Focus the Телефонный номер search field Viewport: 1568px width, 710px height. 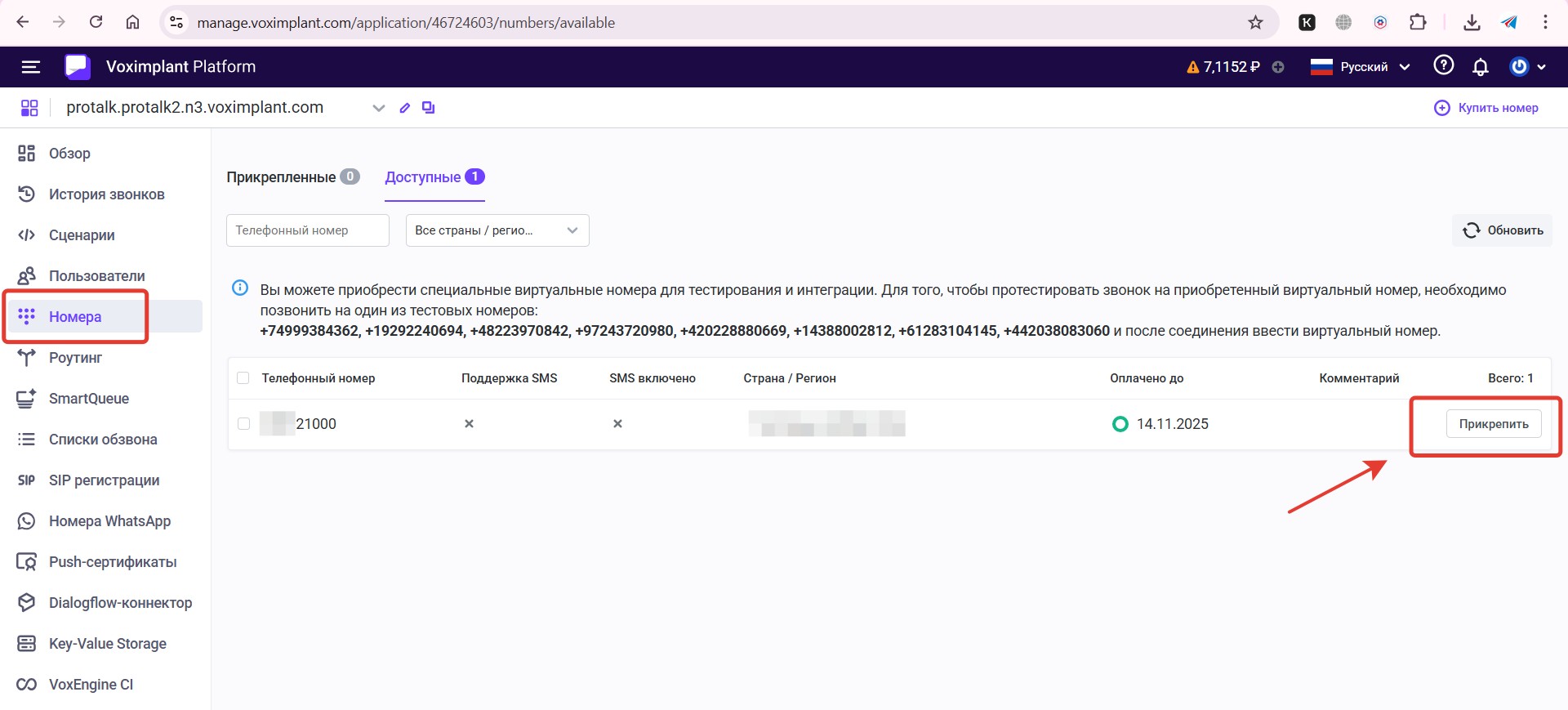click(x=307, y=230)
